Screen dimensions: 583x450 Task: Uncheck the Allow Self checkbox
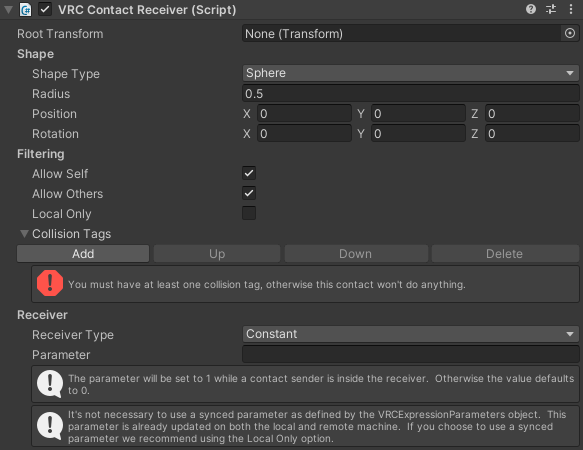249,173
